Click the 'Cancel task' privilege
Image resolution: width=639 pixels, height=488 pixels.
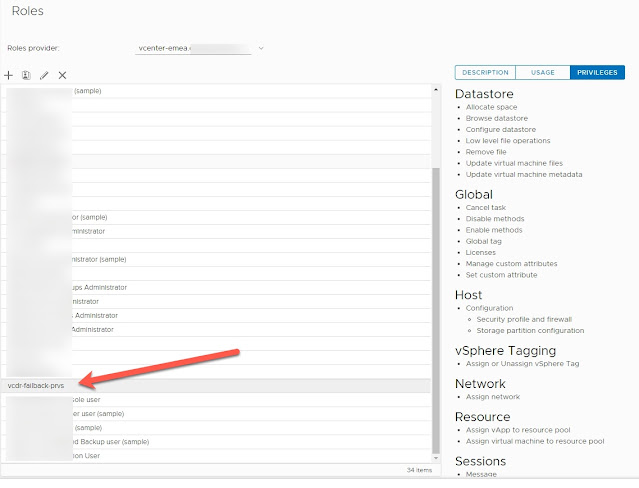486,208
